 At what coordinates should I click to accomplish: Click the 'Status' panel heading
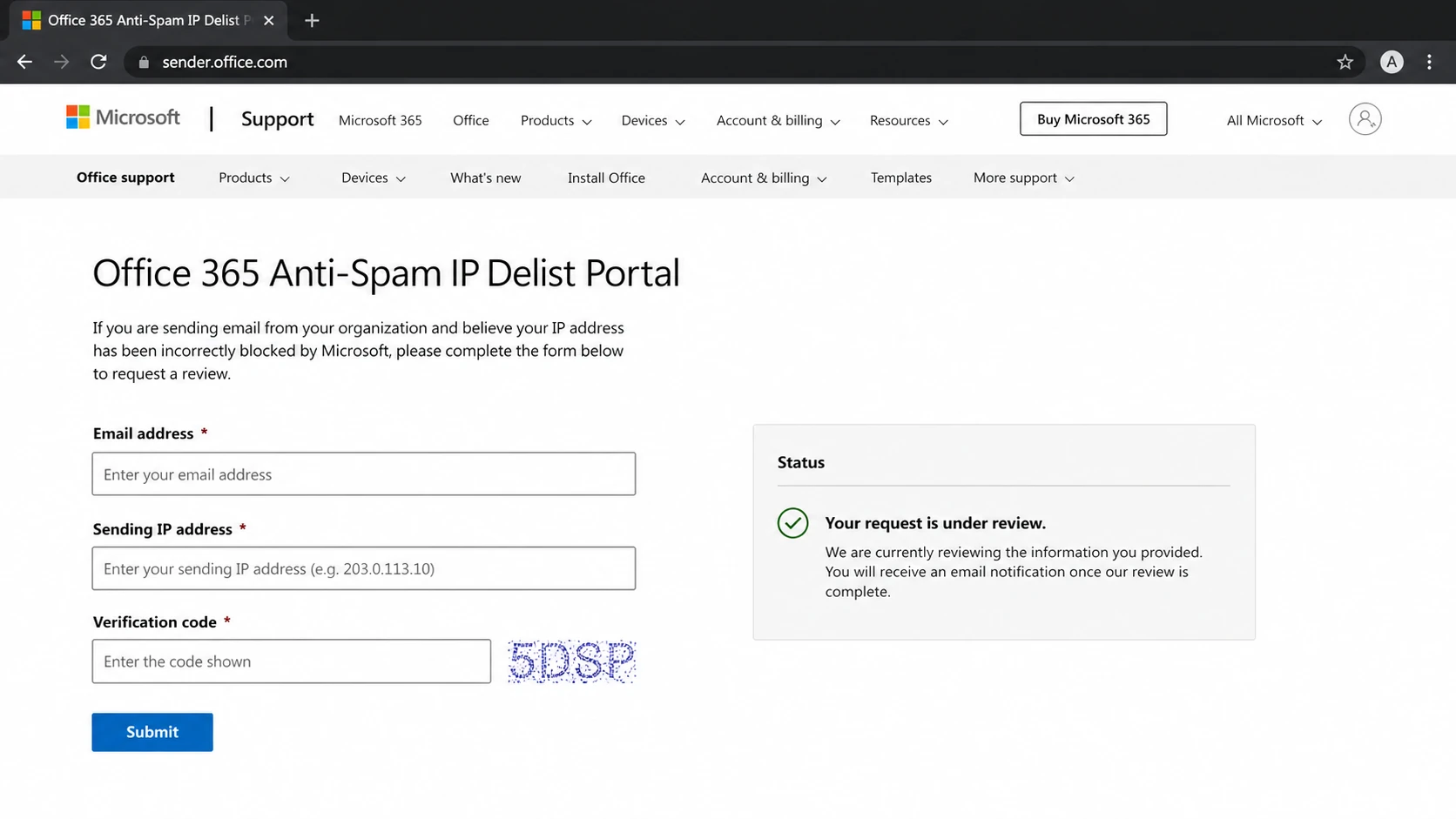(801, 462)
